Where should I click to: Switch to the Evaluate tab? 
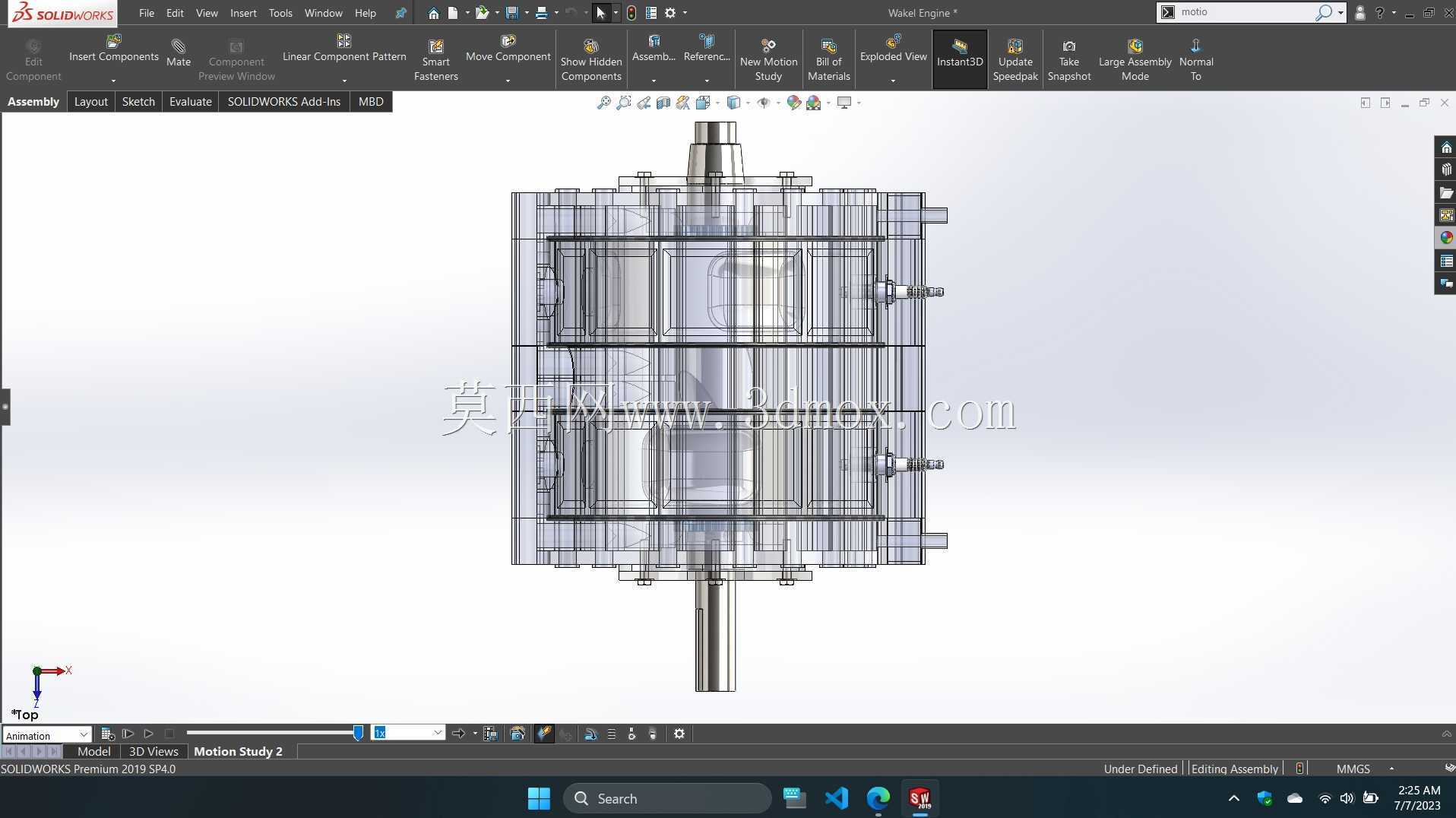190,102
